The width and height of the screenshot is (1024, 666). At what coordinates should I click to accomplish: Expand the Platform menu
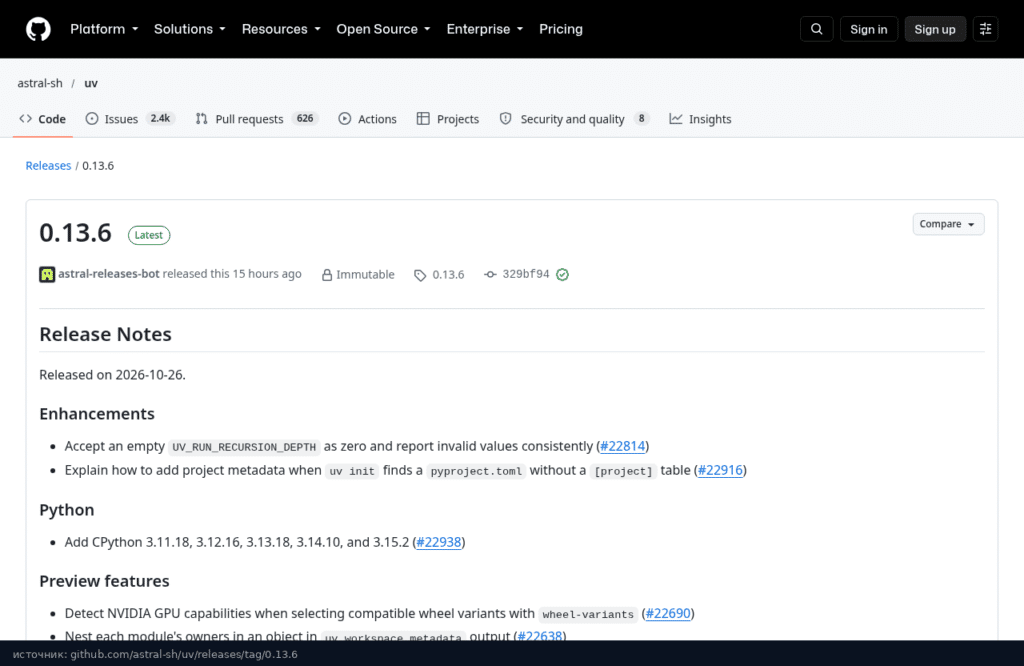pyautogui.click(x=104, y=29)
